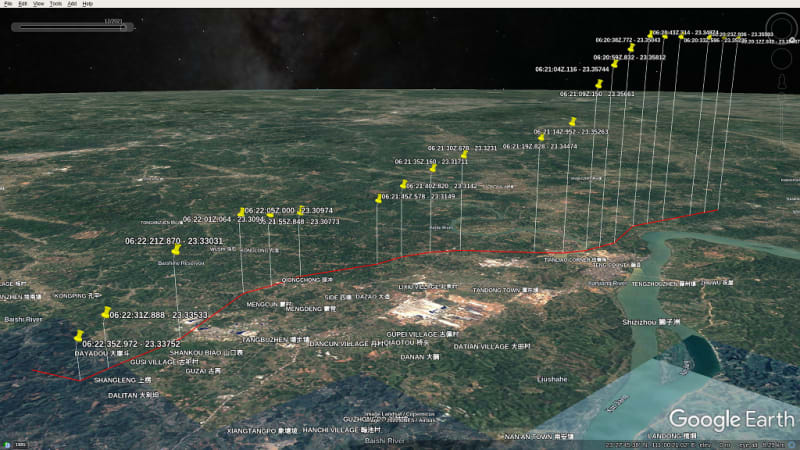Click the TANDONG TOWN place label

505,290
